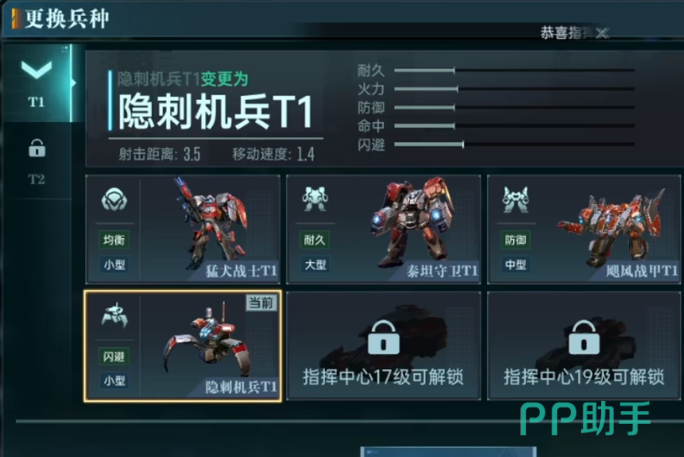Open the locked T2 tier tab
Viewport: 684px width, 457px height.
click(x=37, y=161)
